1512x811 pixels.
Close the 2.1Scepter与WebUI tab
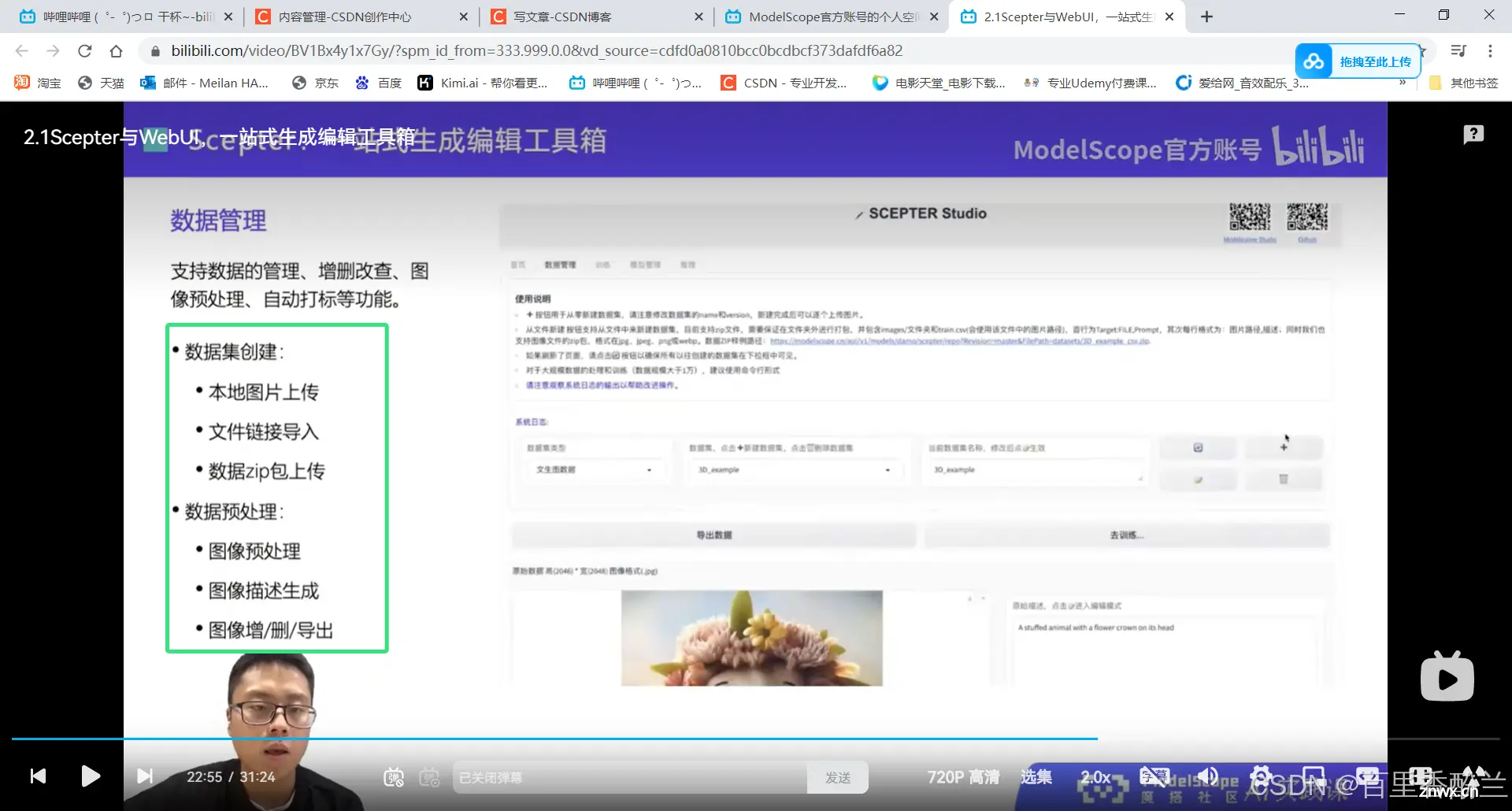point(1169,17)
